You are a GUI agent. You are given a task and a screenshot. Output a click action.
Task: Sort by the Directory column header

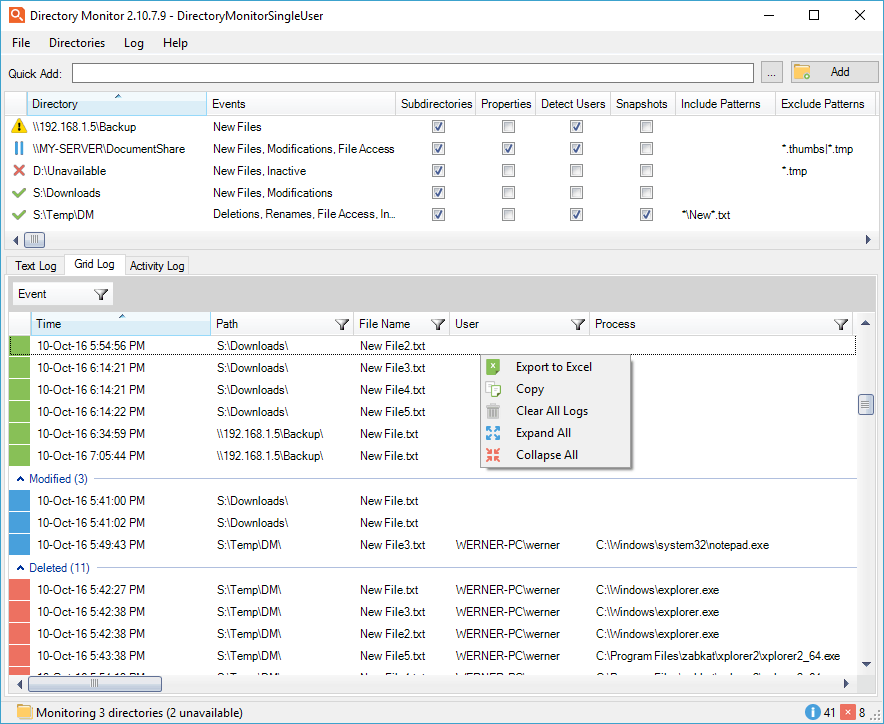click(x=117, y=104)
